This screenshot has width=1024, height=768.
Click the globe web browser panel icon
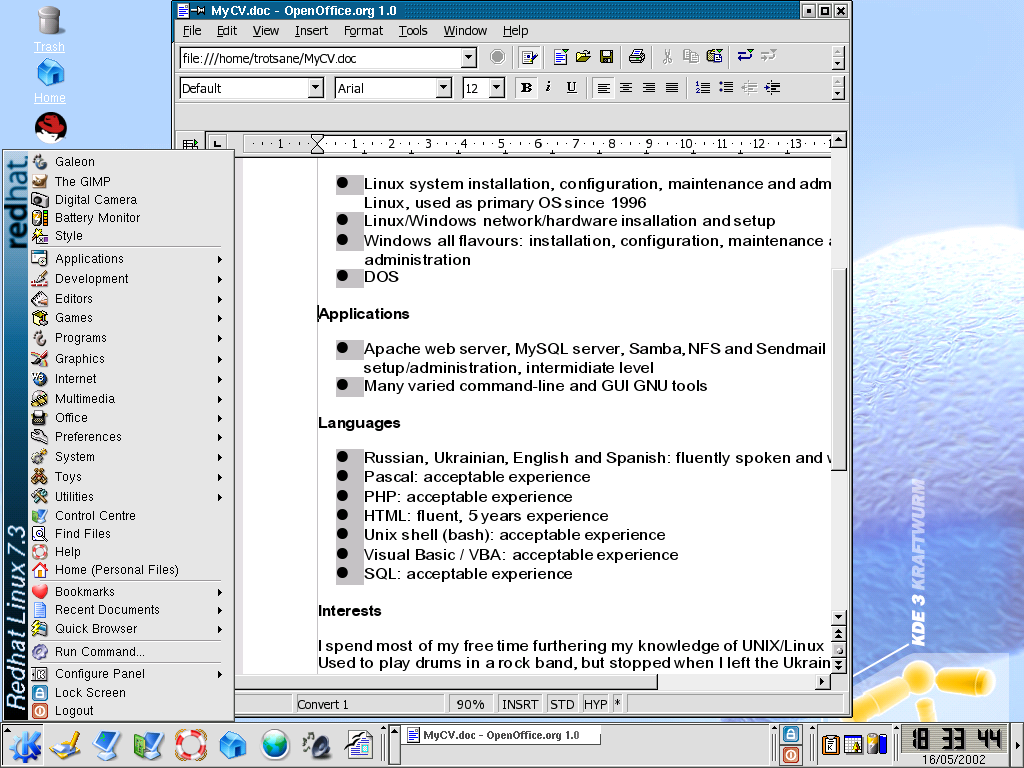(x=275, y=744)
